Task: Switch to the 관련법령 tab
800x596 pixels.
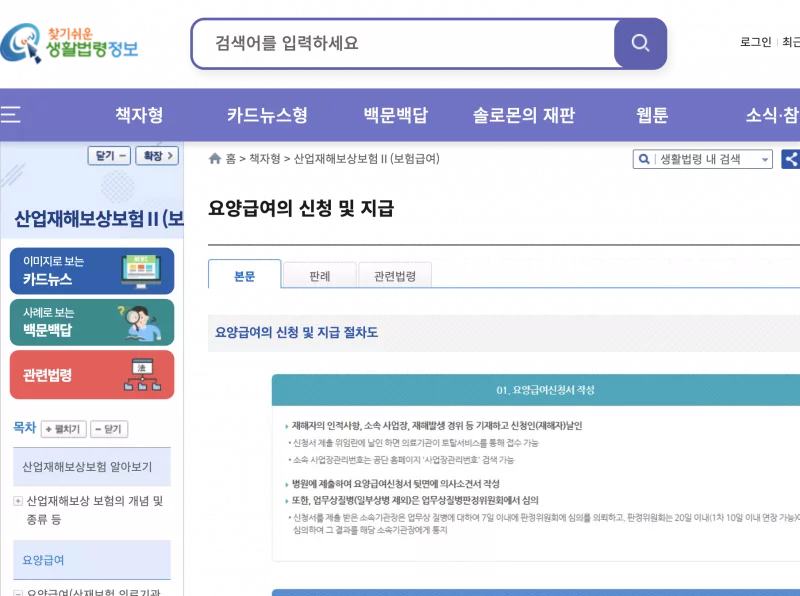Action: point(395,276)
